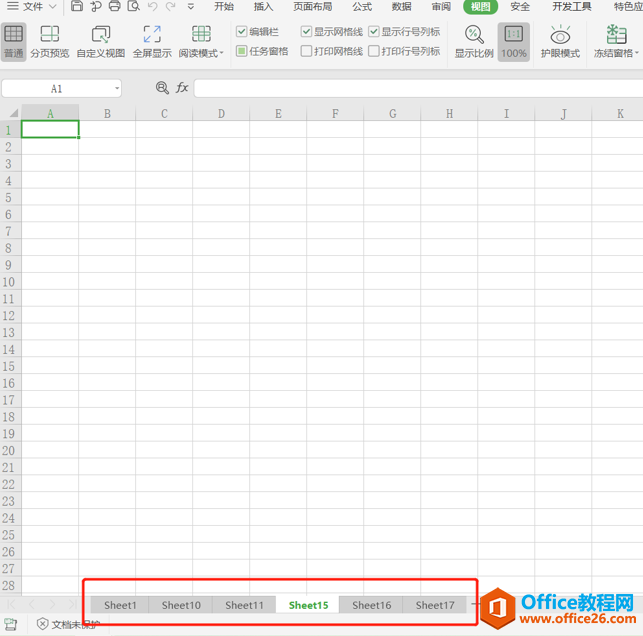Enable 全屏显示 full screen mode

pyautogui.click(x=152, y=42)
